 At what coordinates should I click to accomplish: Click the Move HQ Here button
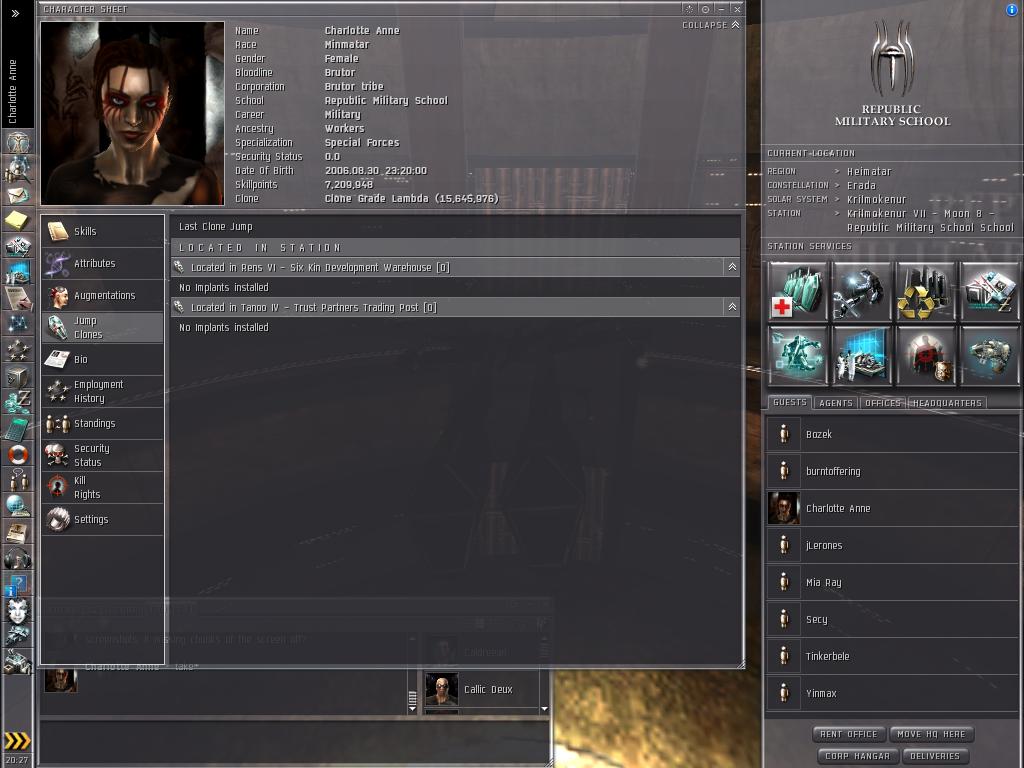931,734
